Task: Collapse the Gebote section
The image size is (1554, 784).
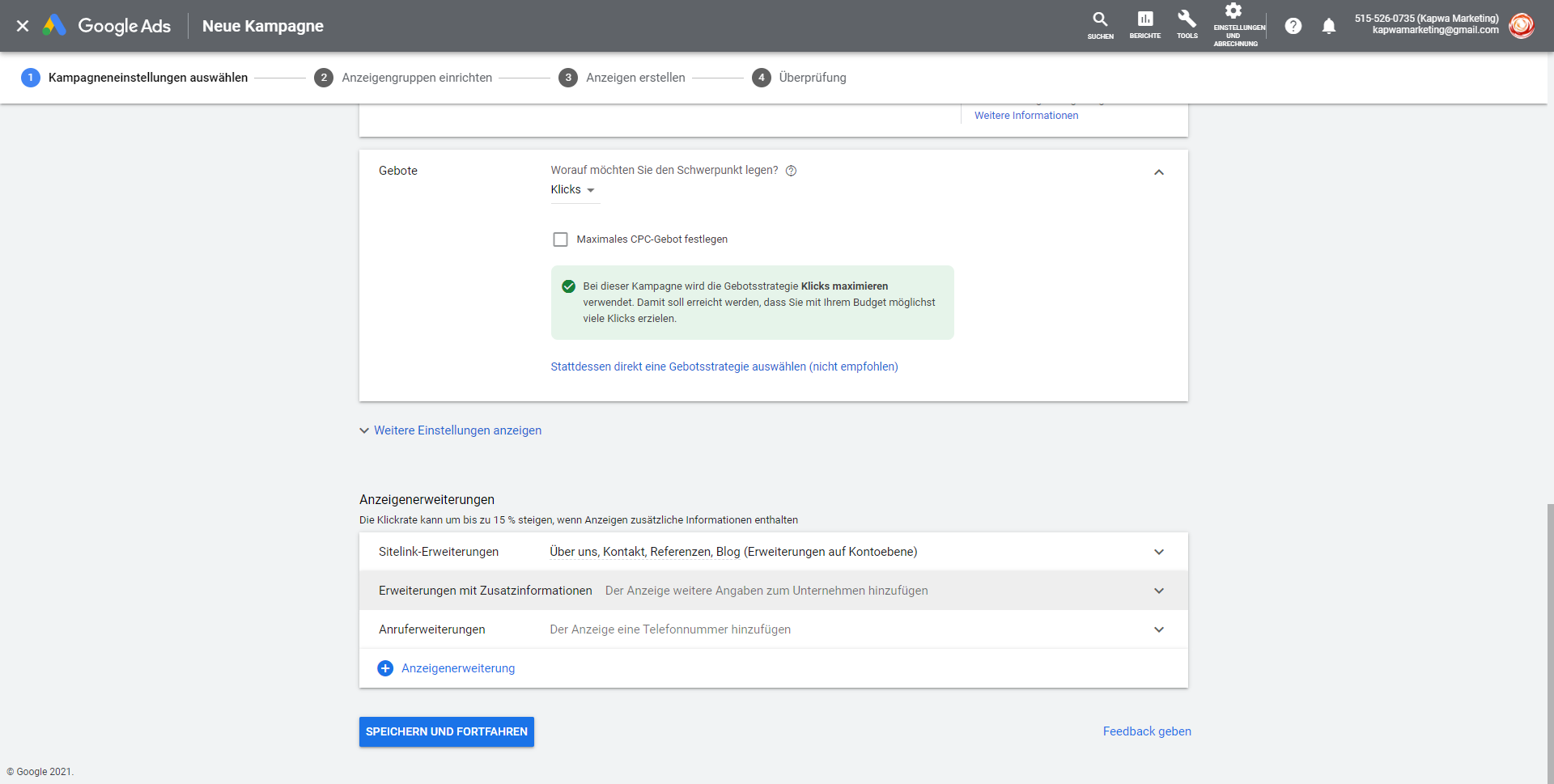Action: pyautogui.click(x=1159, y=172)
